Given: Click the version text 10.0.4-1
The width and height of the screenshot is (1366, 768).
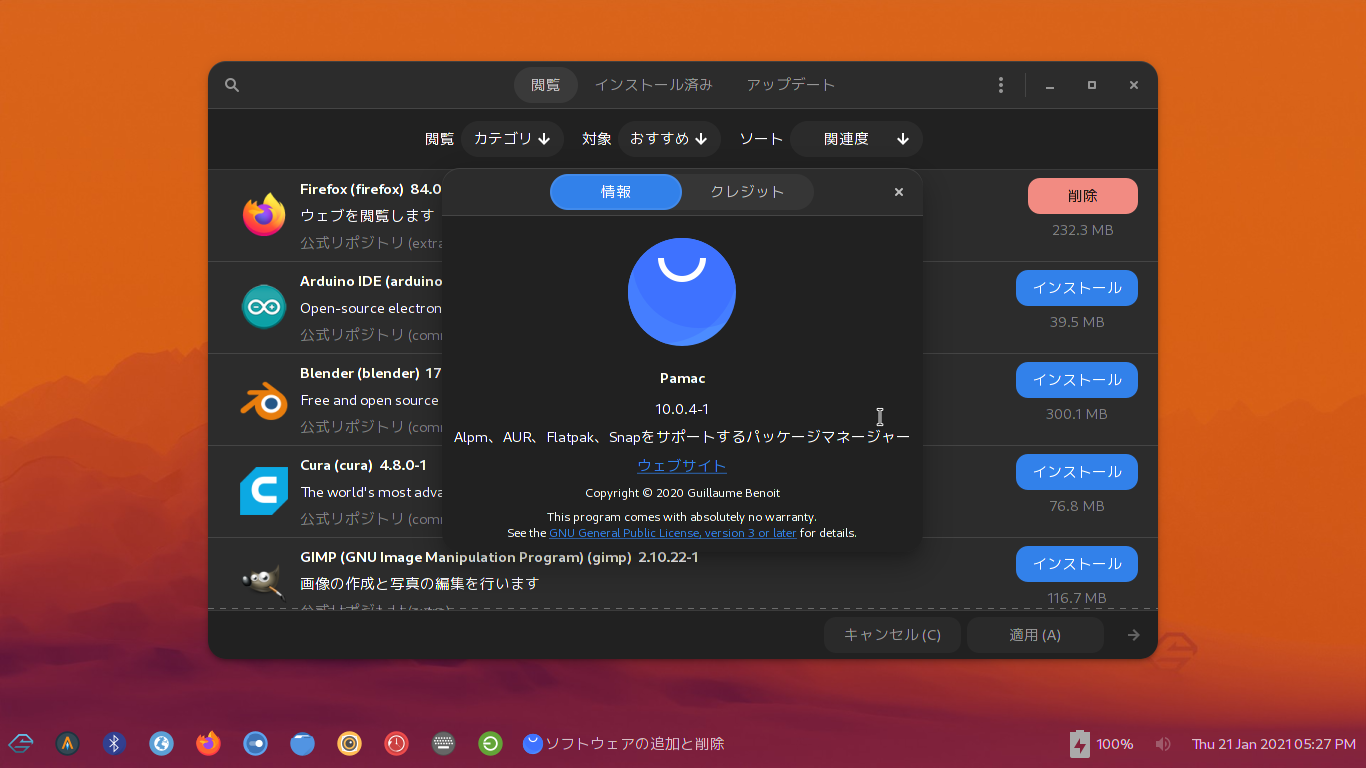Looking at the screenshot, I should [682, 409].
